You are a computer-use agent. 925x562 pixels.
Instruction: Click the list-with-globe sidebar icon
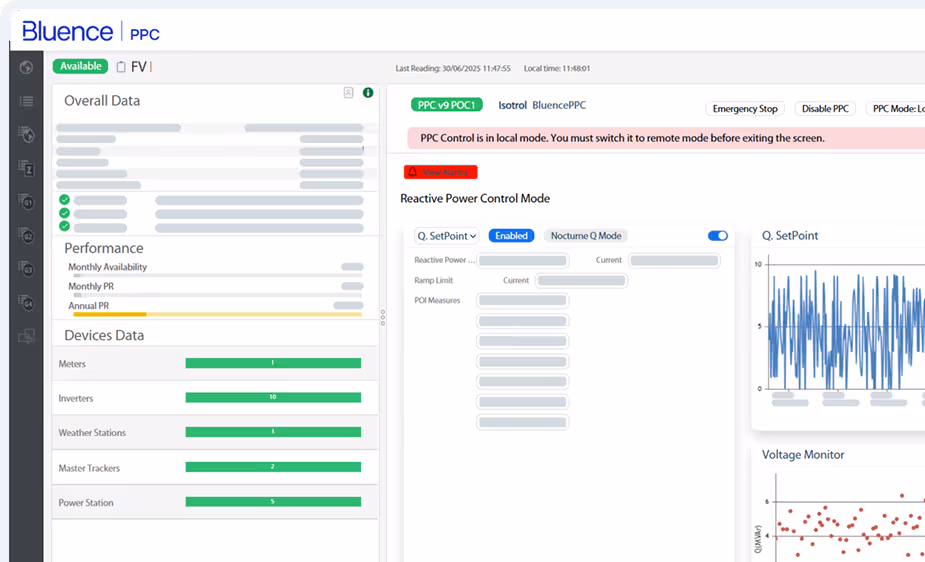(26, 134)
